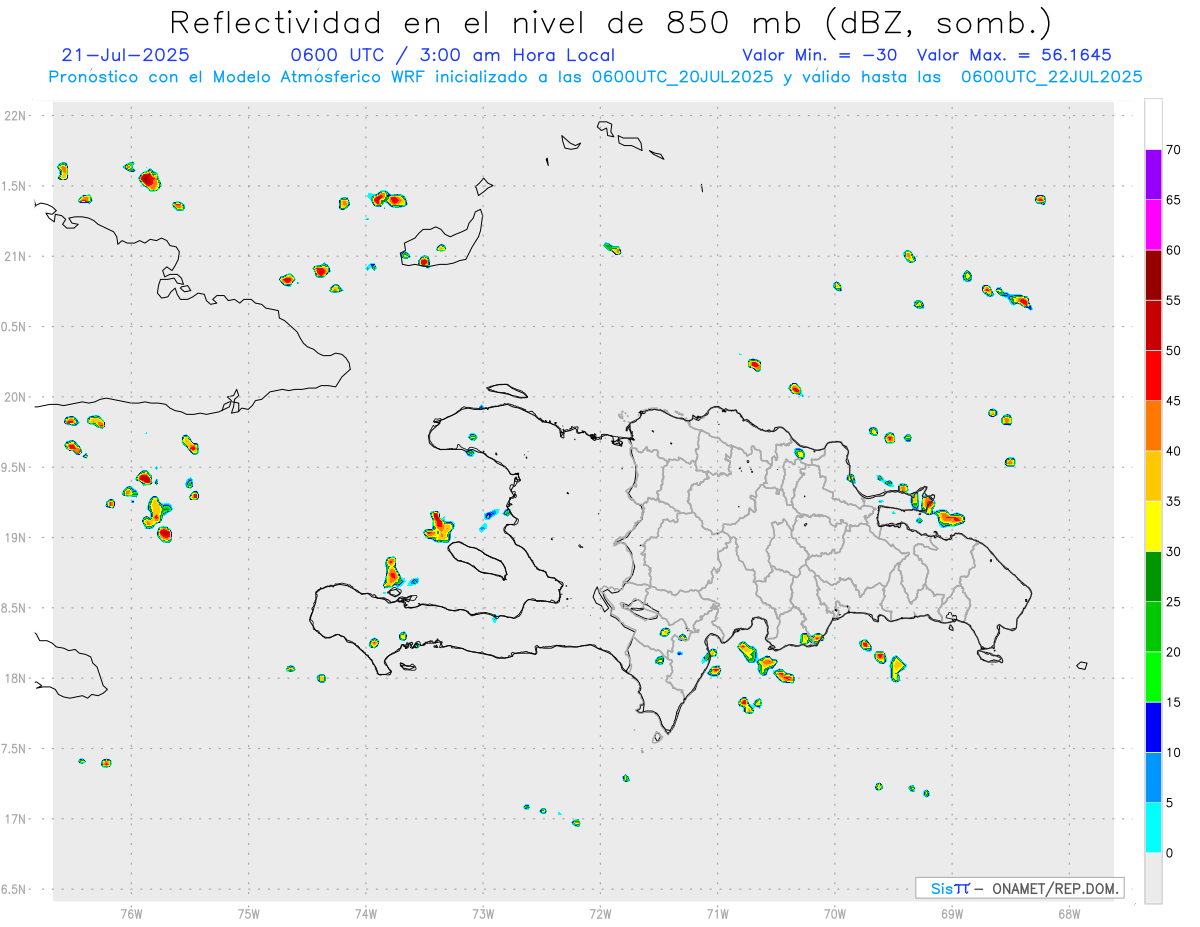
Task: Click '0600 UTC / 3:00 am Hora Local'
Action: [x=452, y=55]
